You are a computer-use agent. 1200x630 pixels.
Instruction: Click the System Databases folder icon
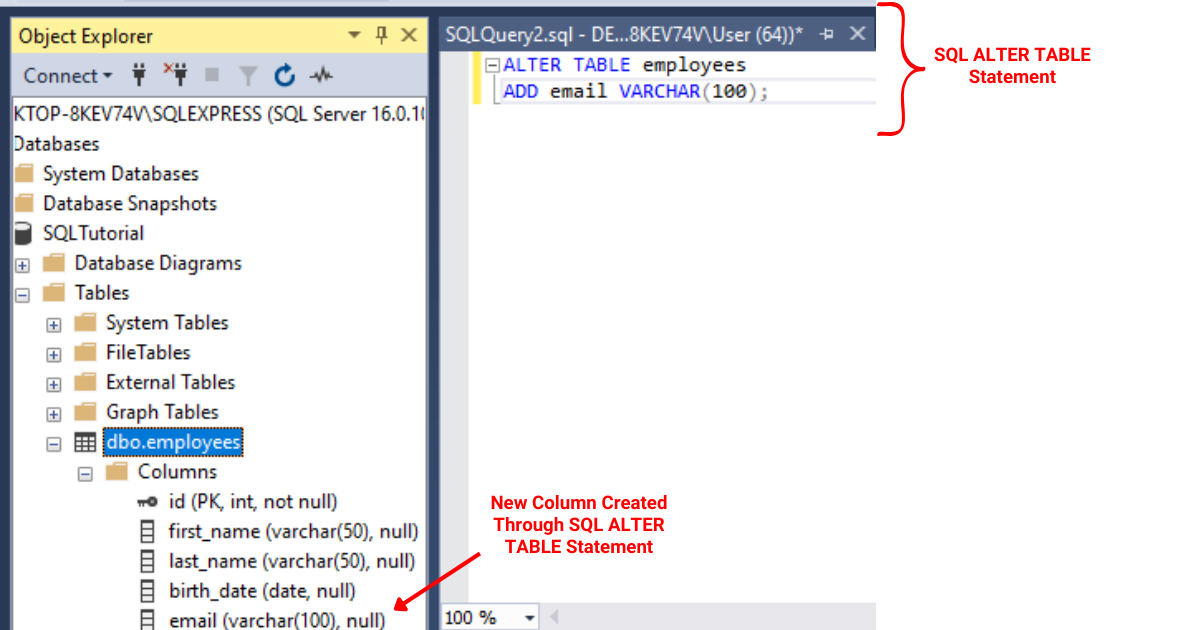pyautogui.click(x=24, y=174)
